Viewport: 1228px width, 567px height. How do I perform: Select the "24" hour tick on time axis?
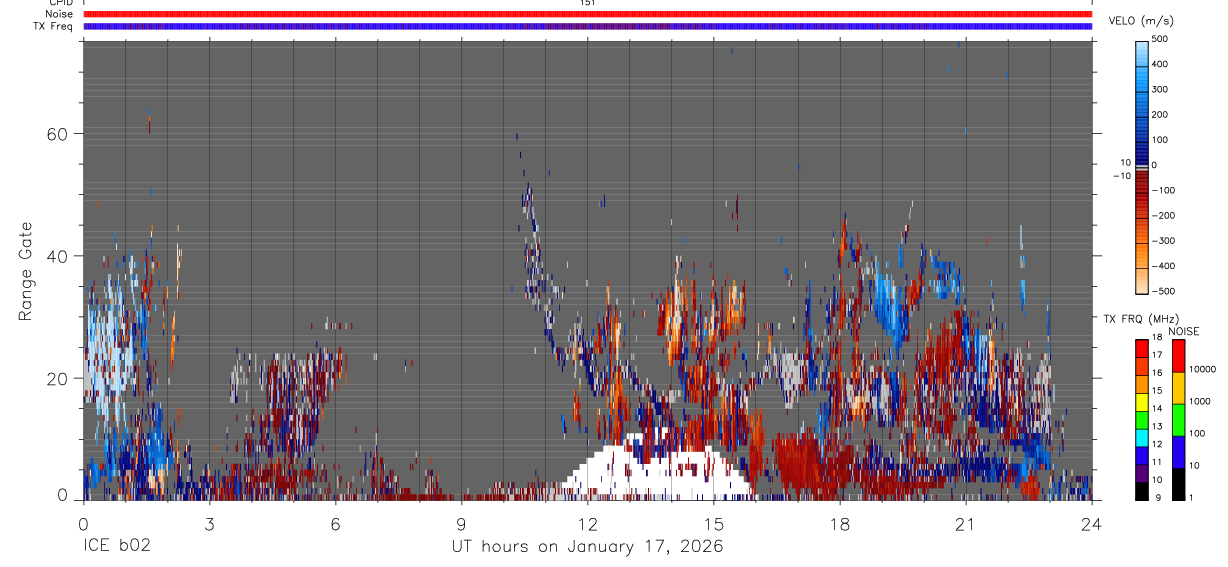click(x=1092, y=523)
